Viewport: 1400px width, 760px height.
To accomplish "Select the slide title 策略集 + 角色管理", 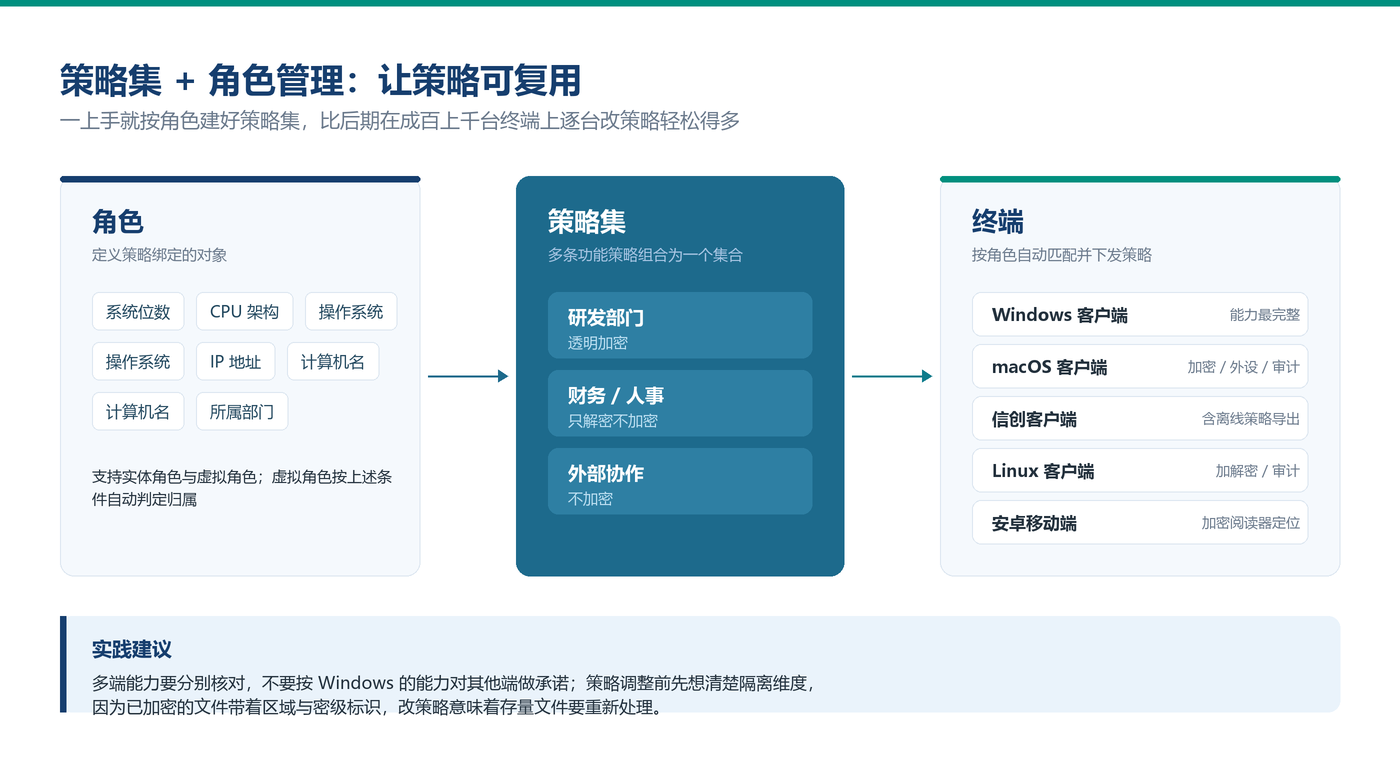I will click(320, 80).
